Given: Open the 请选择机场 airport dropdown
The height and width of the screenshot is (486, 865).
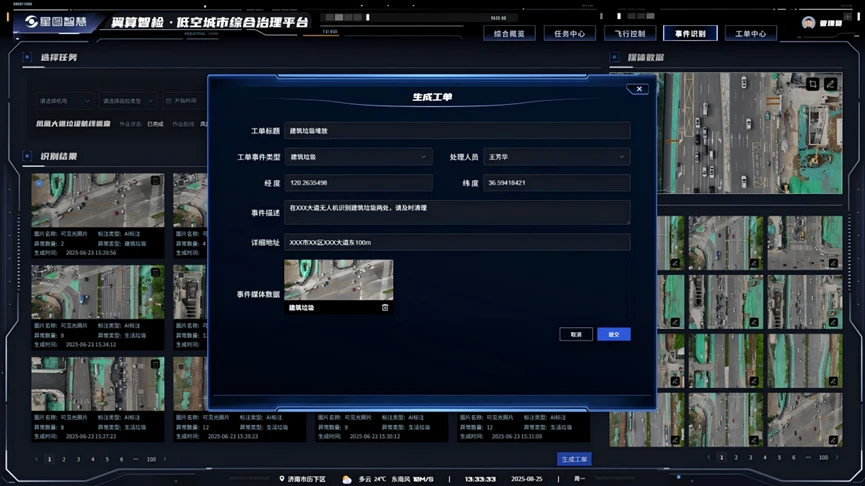Looking at the screenshot, I should tap(66, 101).
